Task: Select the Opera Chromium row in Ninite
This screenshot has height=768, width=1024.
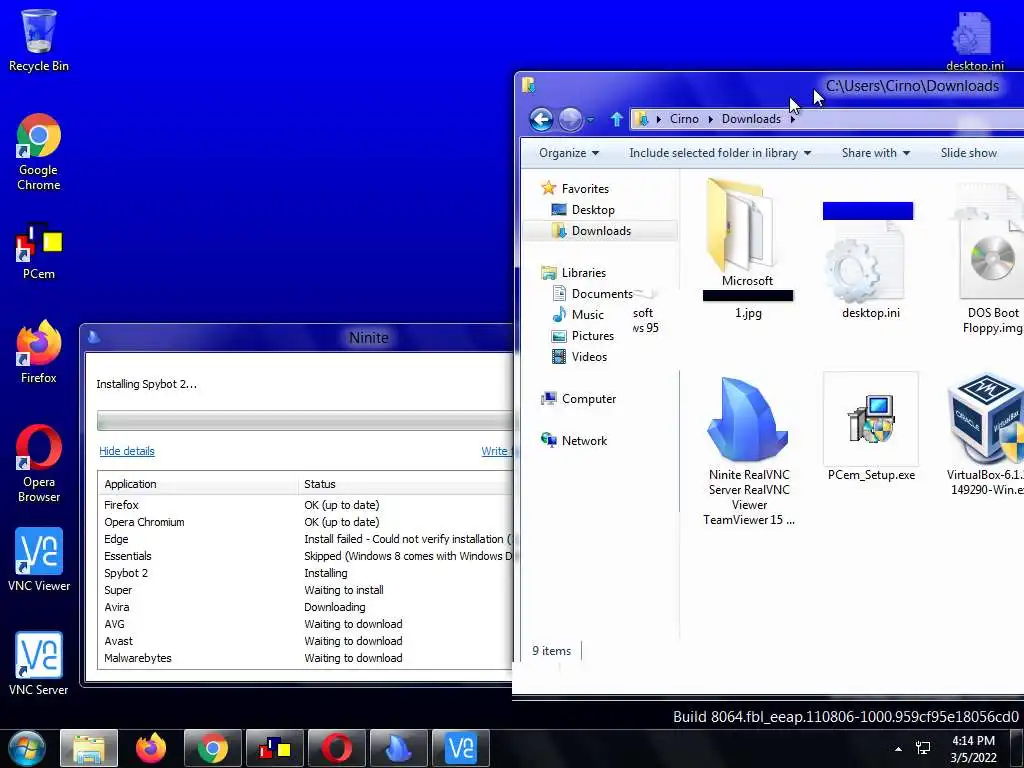Action: pos(305,522)
